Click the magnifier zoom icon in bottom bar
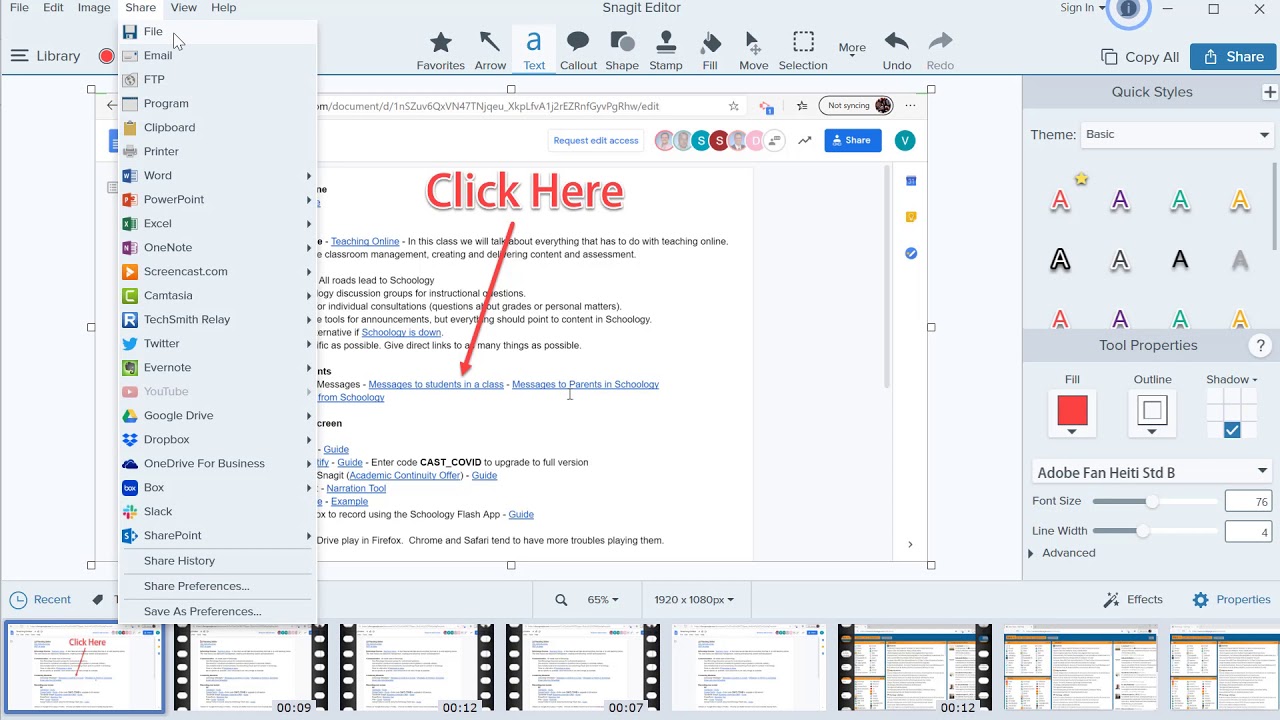Viewport: 1280px width, 720px height. click(x=561, y=600)
